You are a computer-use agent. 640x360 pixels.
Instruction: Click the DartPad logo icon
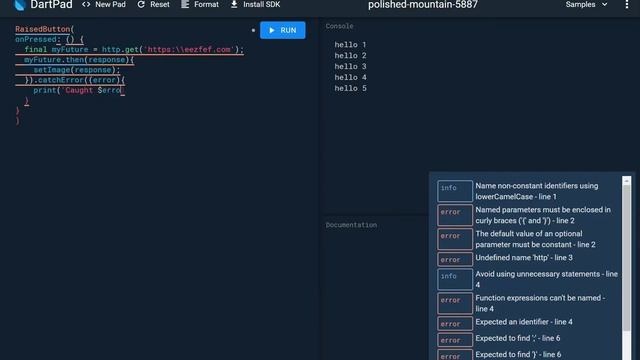click(x=19, y=5)
